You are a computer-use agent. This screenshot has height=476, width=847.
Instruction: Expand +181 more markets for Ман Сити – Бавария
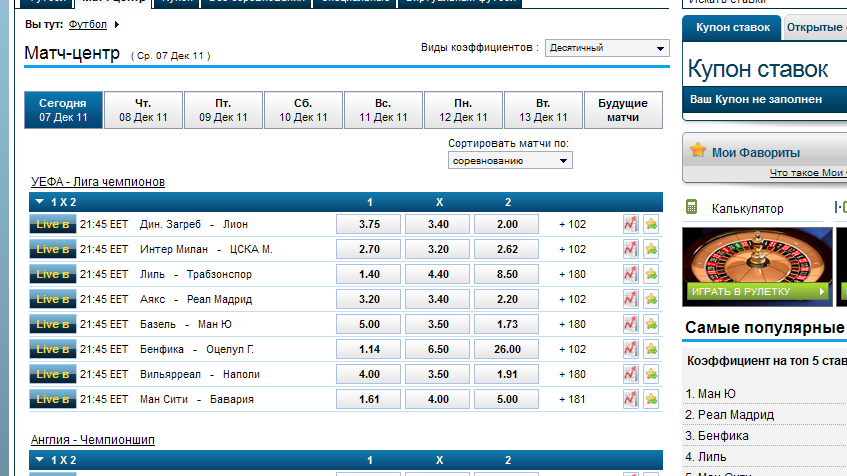click(573, 399)
